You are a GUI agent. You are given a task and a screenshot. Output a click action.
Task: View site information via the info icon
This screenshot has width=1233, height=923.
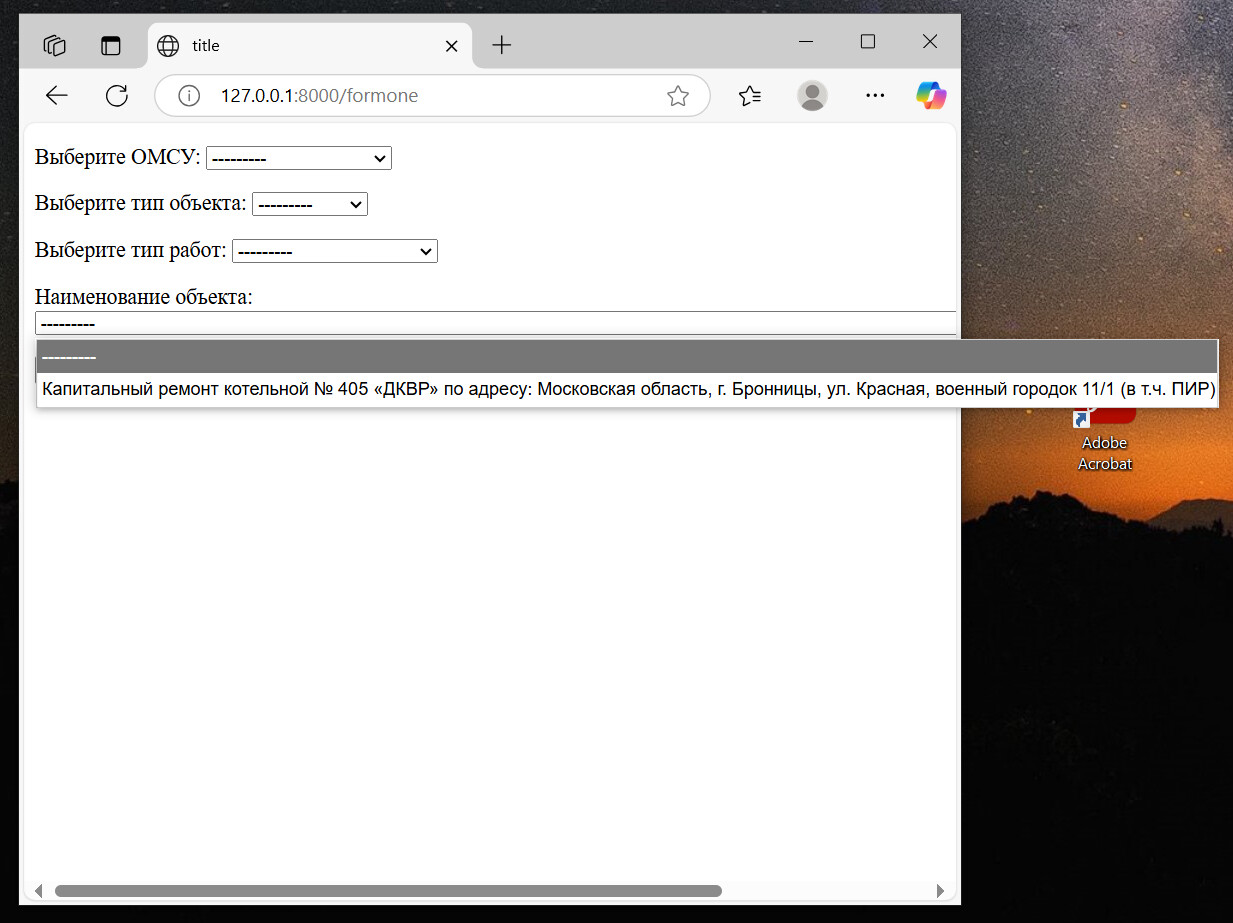pyautogui.click(x=188, y=96)
